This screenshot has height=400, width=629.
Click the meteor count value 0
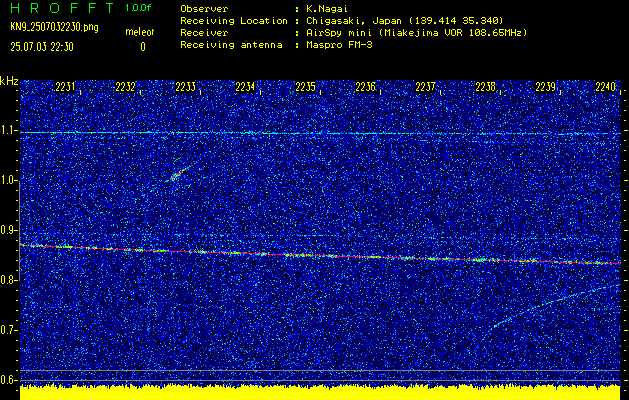pos(143,47)
